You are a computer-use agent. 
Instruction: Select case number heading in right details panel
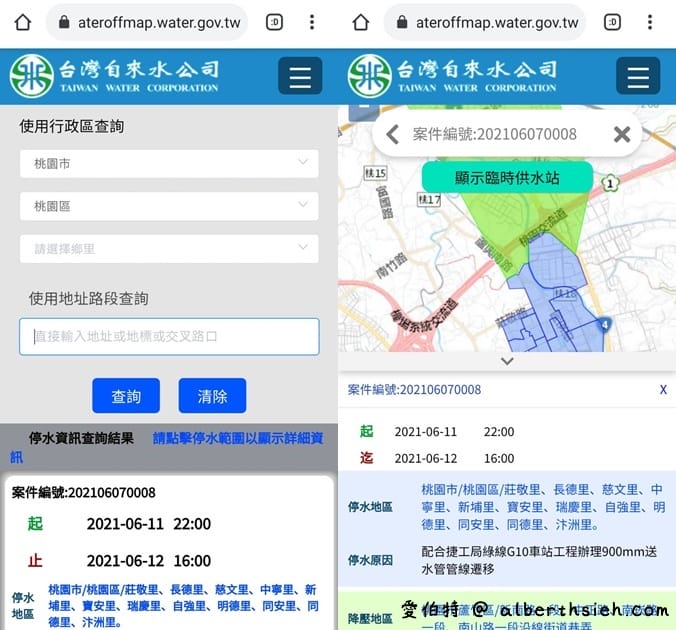(414, 390)
